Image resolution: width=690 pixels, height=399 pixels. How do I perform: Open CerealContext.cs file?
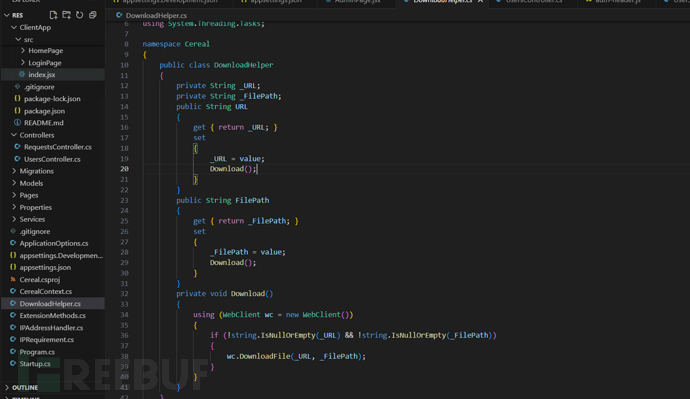coord(45,291)
